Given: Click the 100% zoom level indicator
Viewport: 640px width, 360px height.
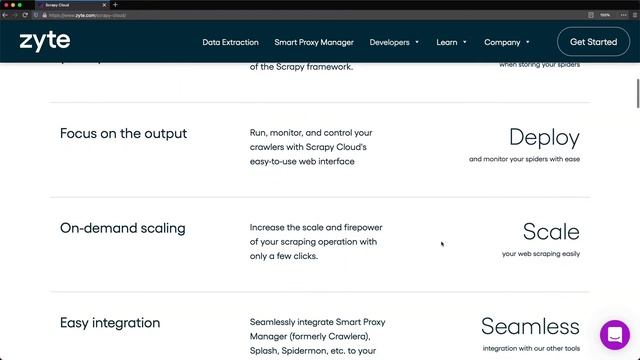Looking at the screenshot, I should click(605, 15).
